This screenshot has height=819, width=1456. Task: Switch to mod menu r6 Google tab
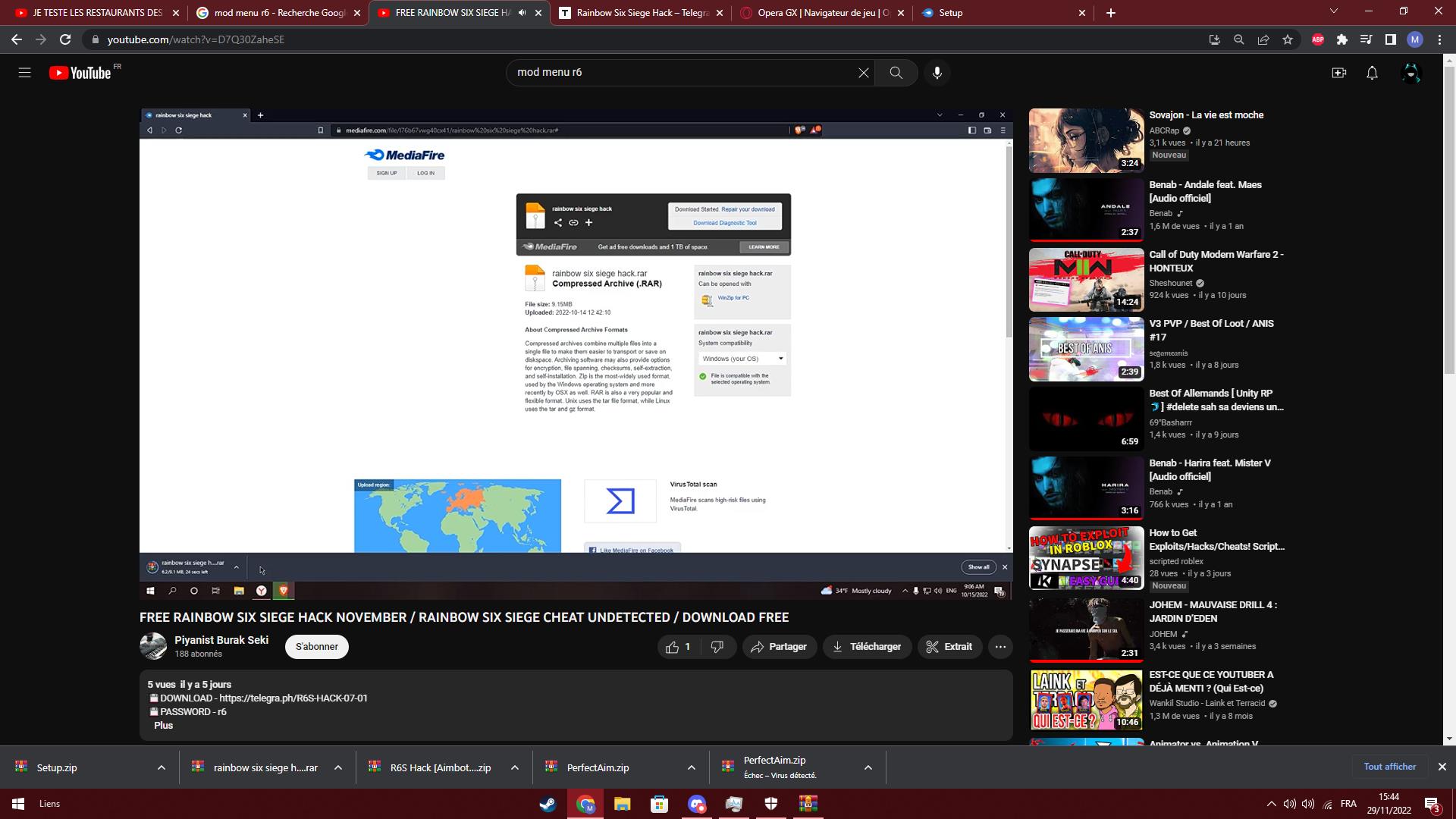tap(278, 13)
